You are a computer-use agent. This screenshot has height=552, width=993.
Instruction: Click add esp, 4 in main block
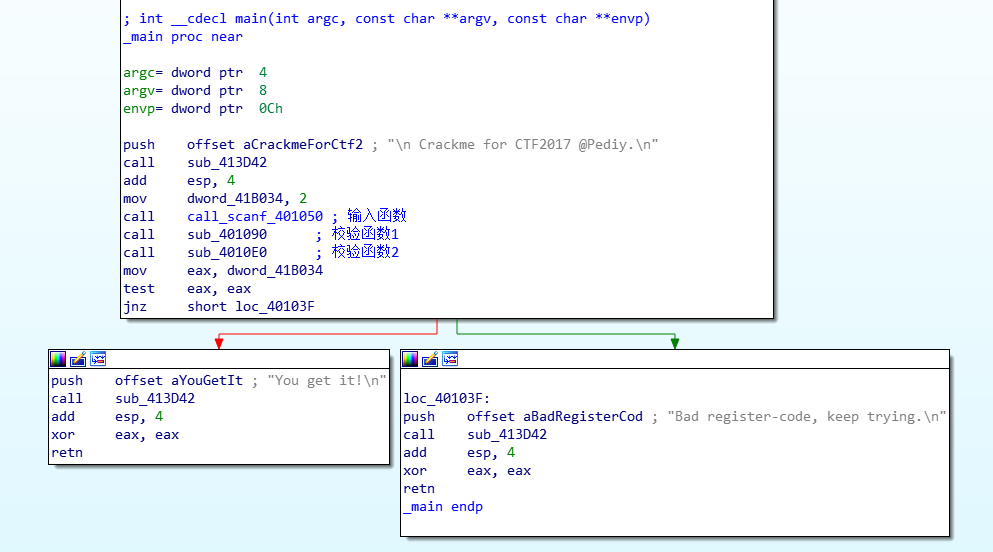pyautogui.click(x=179, y=180)
